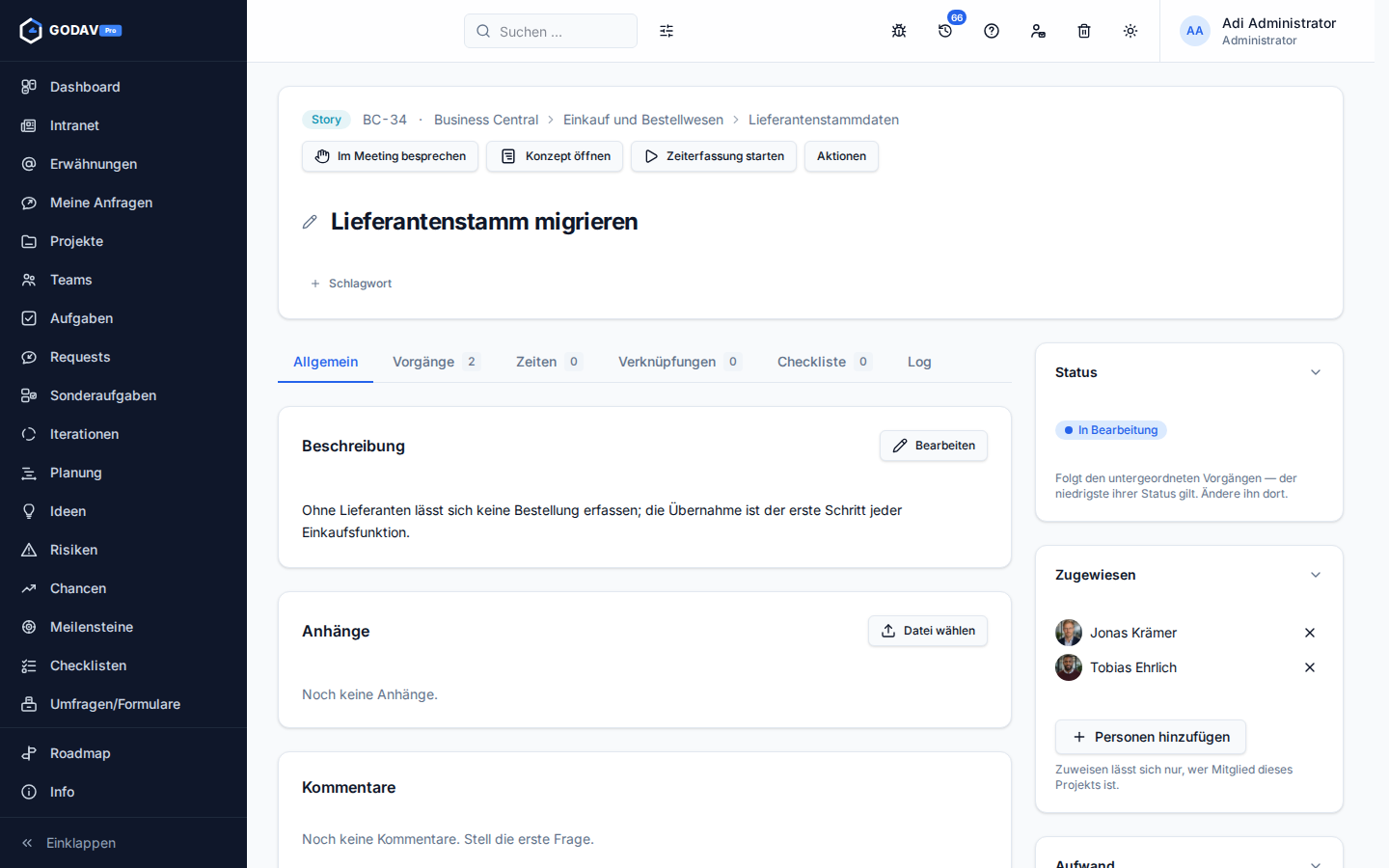The height and width of the screenshot is (868, 1389).
Task: Click Konzept öffnen button
Action: coord(555,156)
